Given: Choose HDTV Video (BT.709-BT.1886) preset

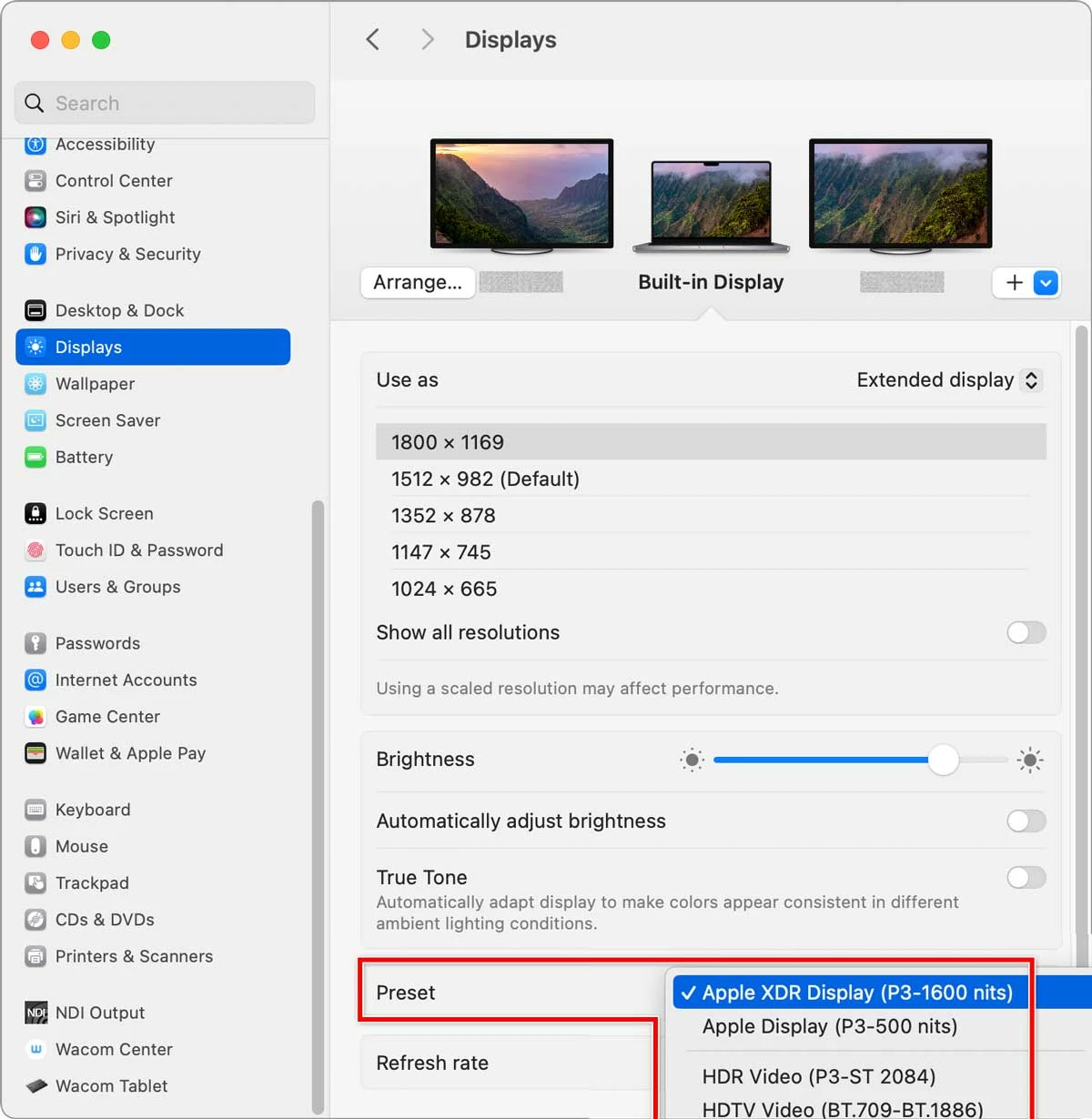Looking at the screenshot, I should [842, 1108].
